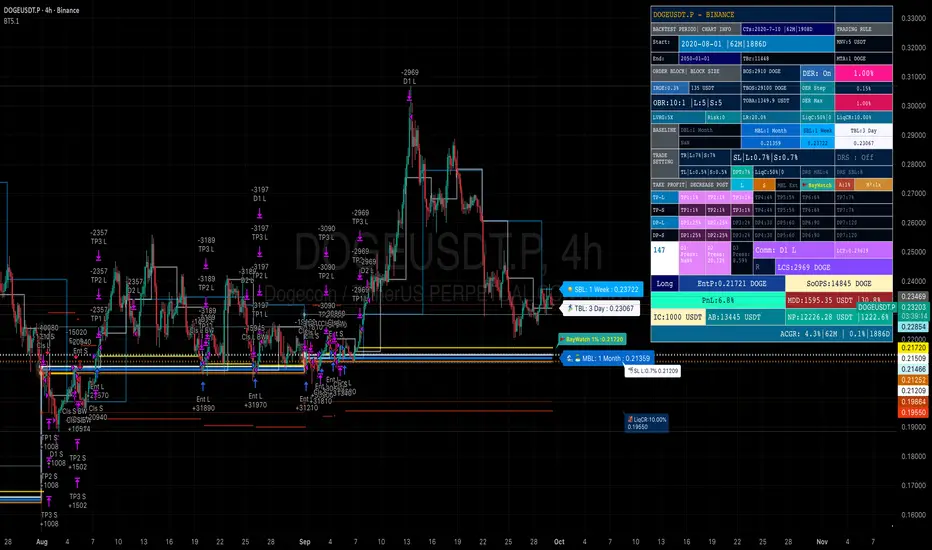Click the IC:1000 USDT cell
The width and height of the screenshot is (932, 550).
pos(678,317)
